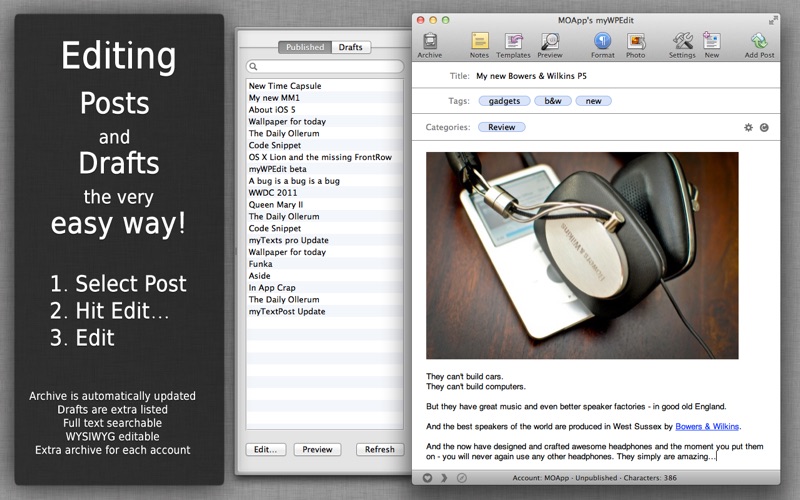Screen dimensions: 800x500
Task: Toggle fullscreen with the window's corner arrows
Action: [x=773, y=20]
